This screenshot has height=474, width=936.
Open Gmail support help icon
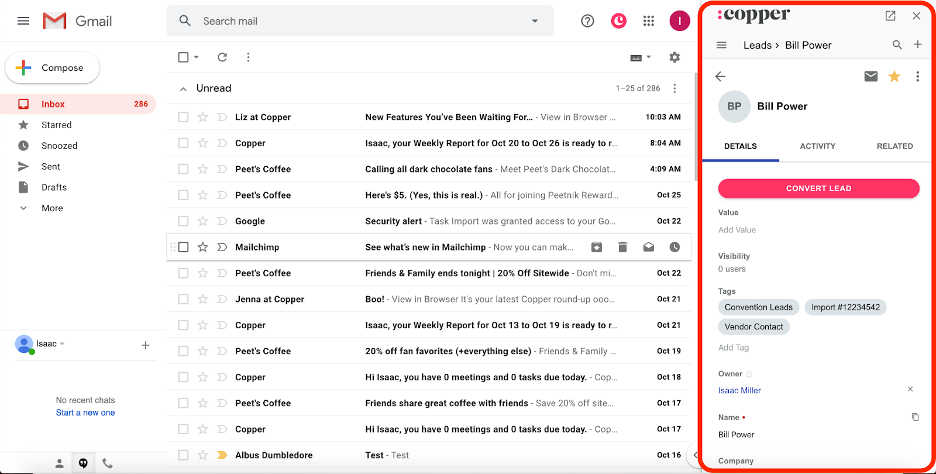coord(587,21)
